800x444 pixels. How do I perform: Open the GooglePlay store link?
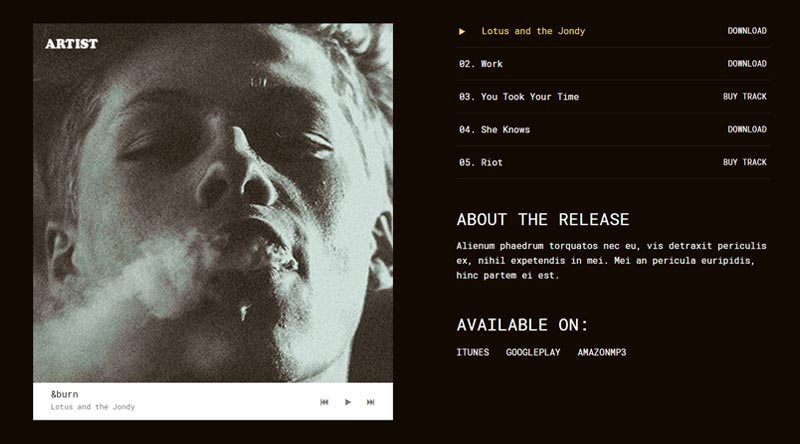533,352
